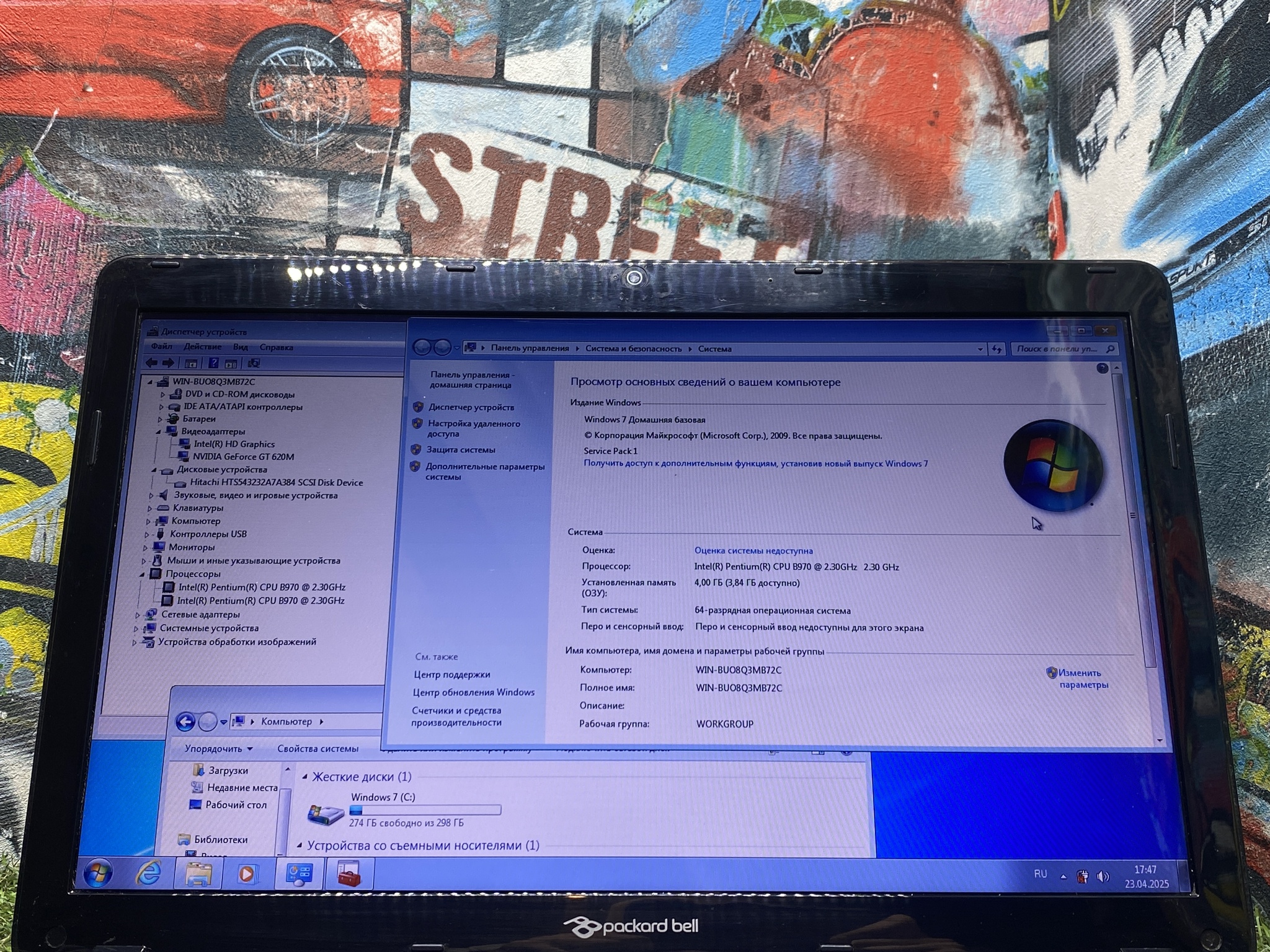Image resolution: width=1270 pixels, height=952 pixels.
Task: Open the Упорядочить dropdown
Action: point(218,749)
